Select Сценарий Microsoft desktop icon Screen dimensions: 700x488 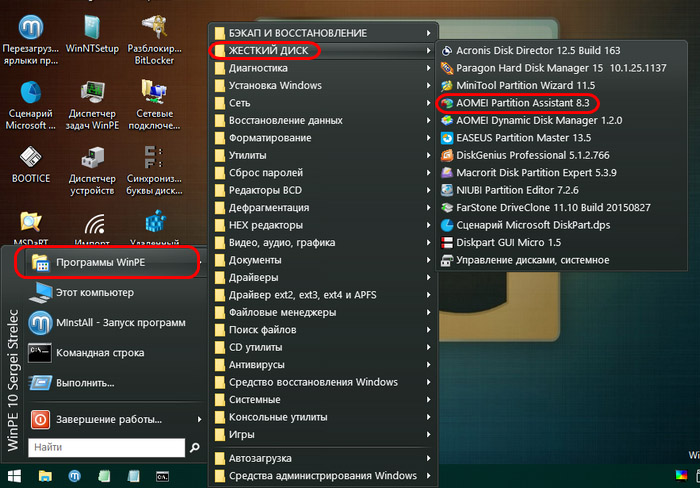(x=31, y=105)
